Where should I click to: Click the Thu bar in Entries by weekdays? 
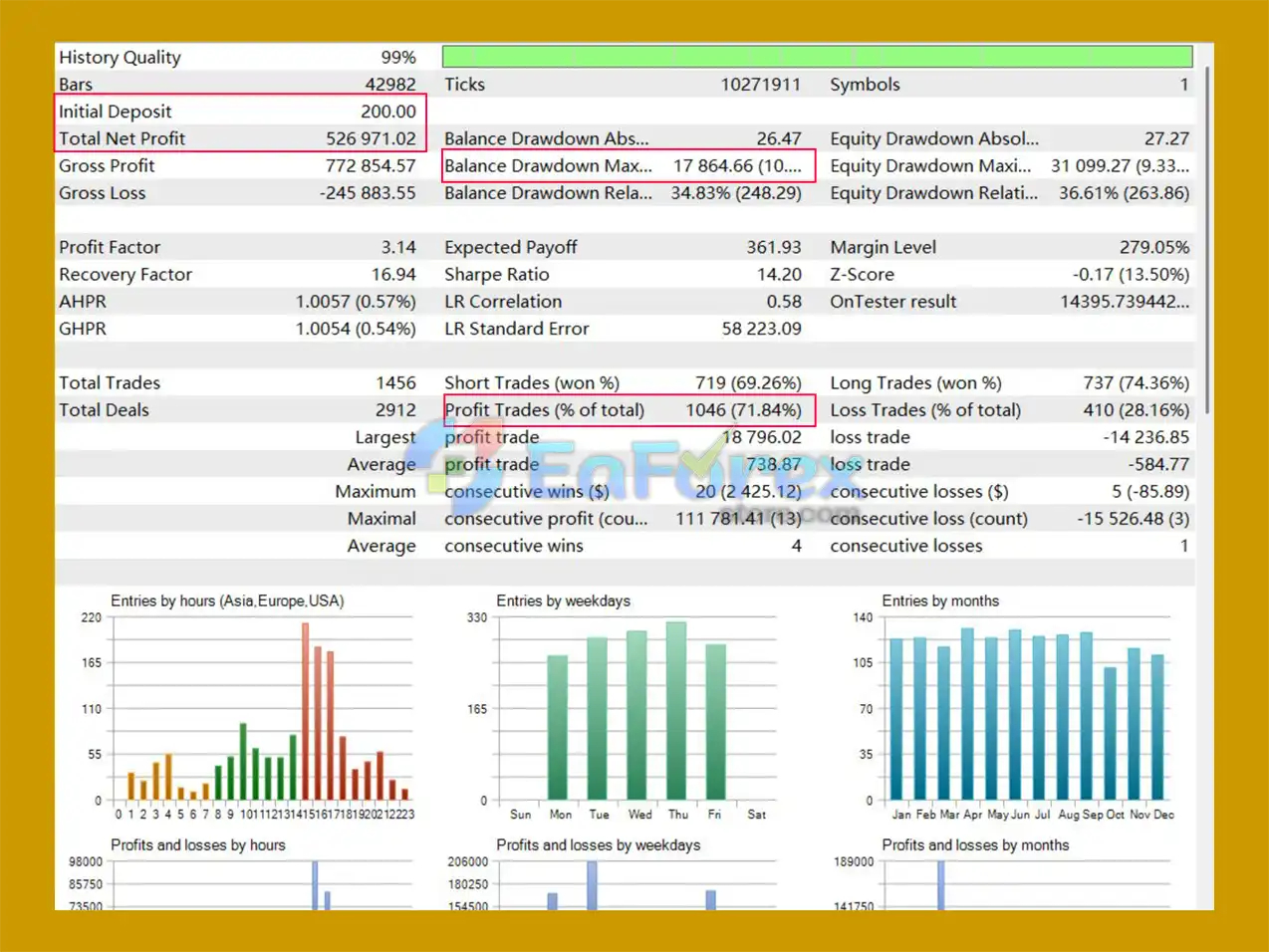(676, 711)
